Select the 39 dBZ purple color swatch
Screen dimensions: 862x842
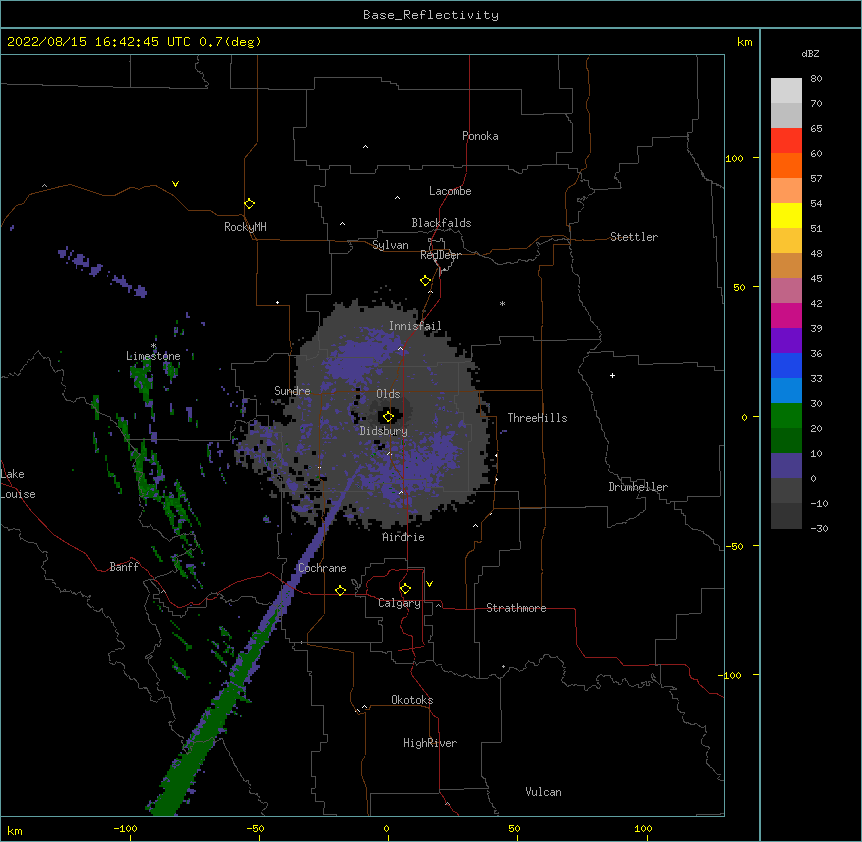coord(786,341)
